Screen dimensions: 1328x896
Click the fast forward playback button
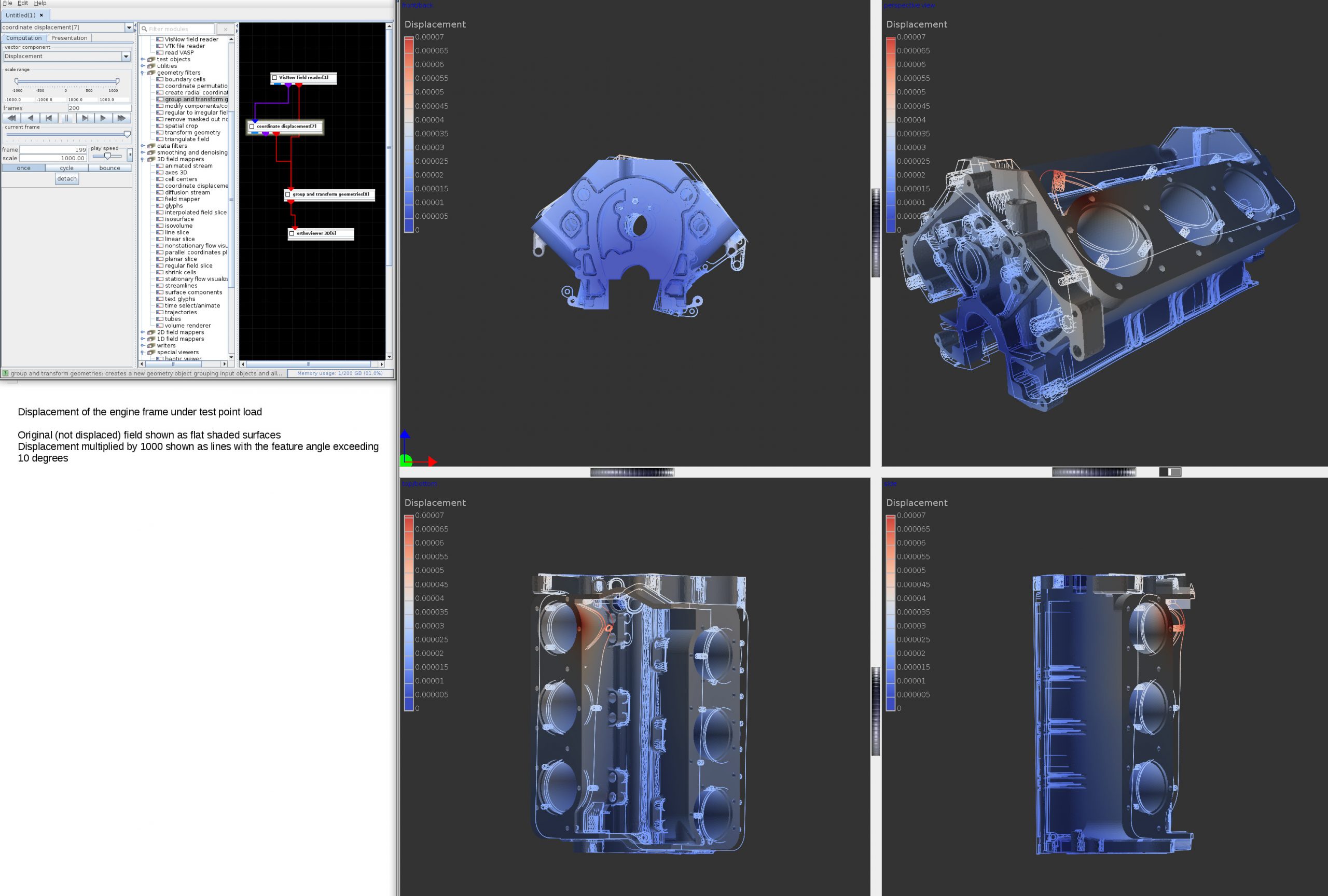[121, 118]
